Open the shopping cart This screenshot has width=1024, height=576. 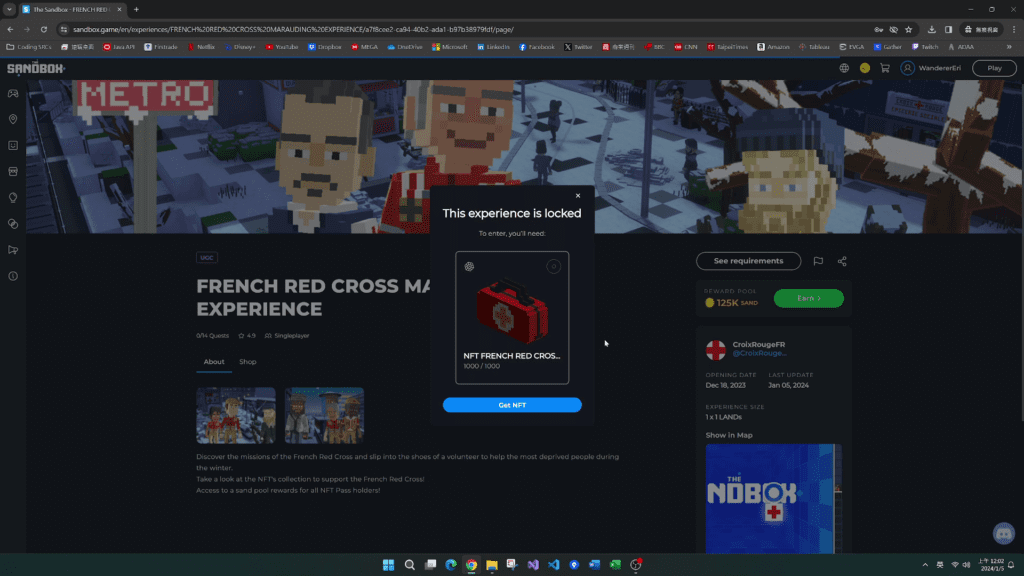pos(885,68)
